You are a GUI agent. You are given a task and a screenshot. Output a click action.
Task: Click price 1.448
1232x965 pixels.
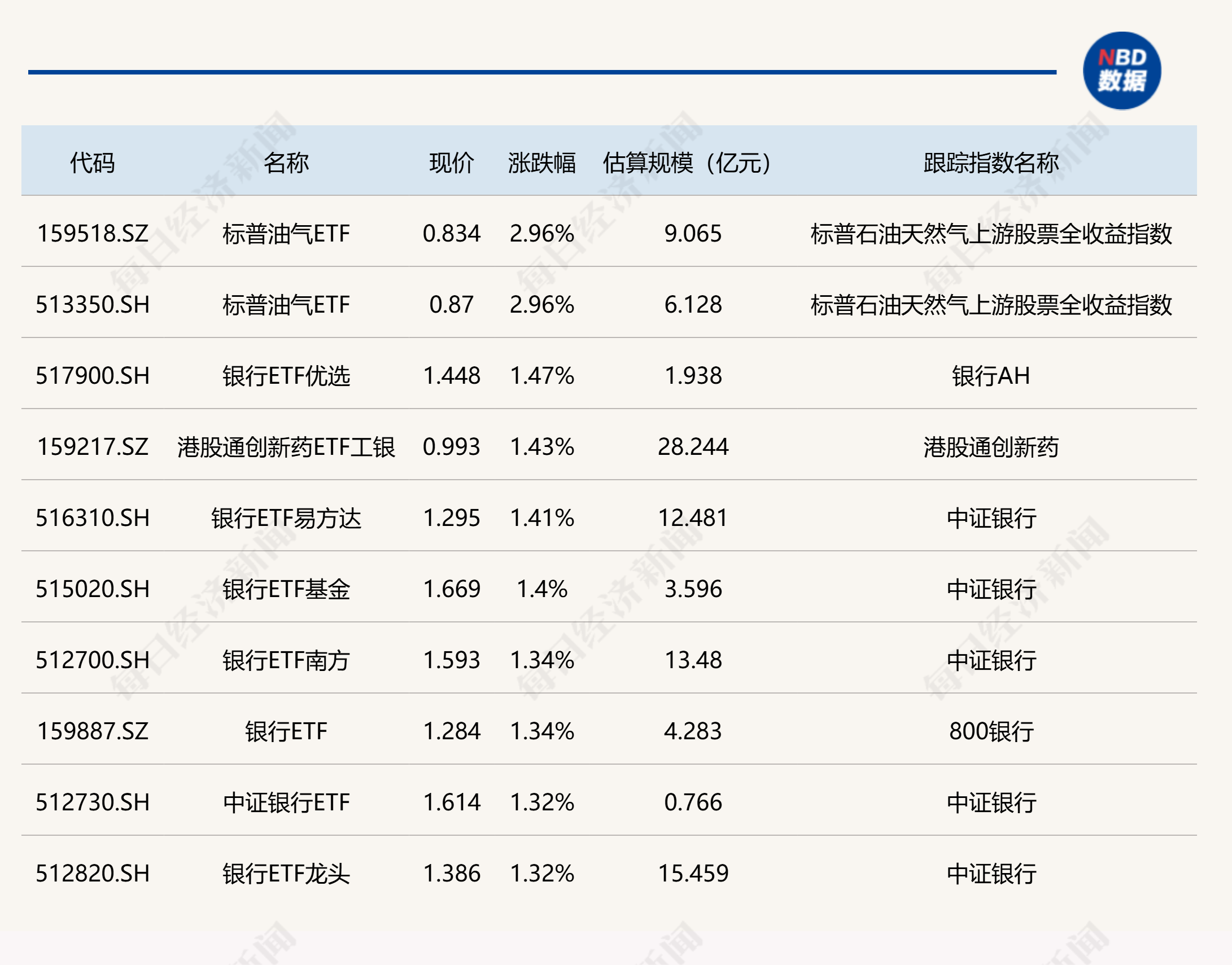click(x=452, y=376)
